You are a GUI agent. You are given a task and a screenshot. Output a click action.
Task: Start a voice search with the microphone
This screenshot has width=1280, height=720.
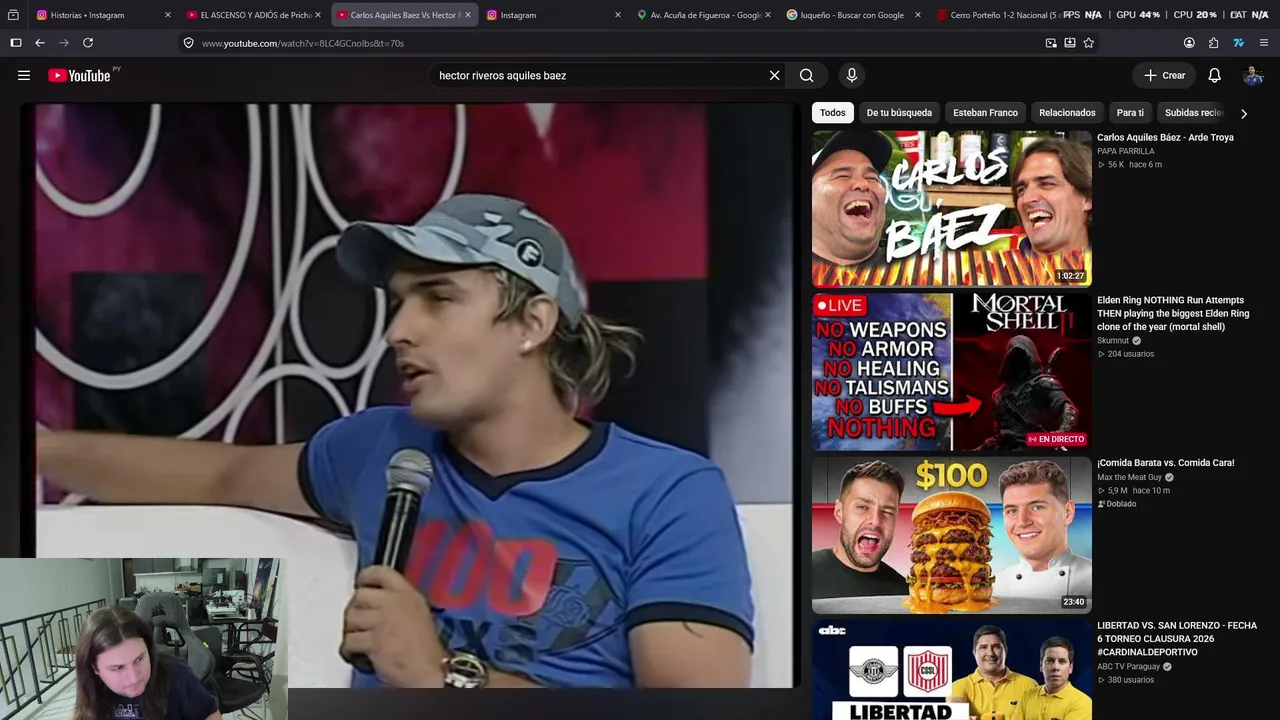[852, 75]
